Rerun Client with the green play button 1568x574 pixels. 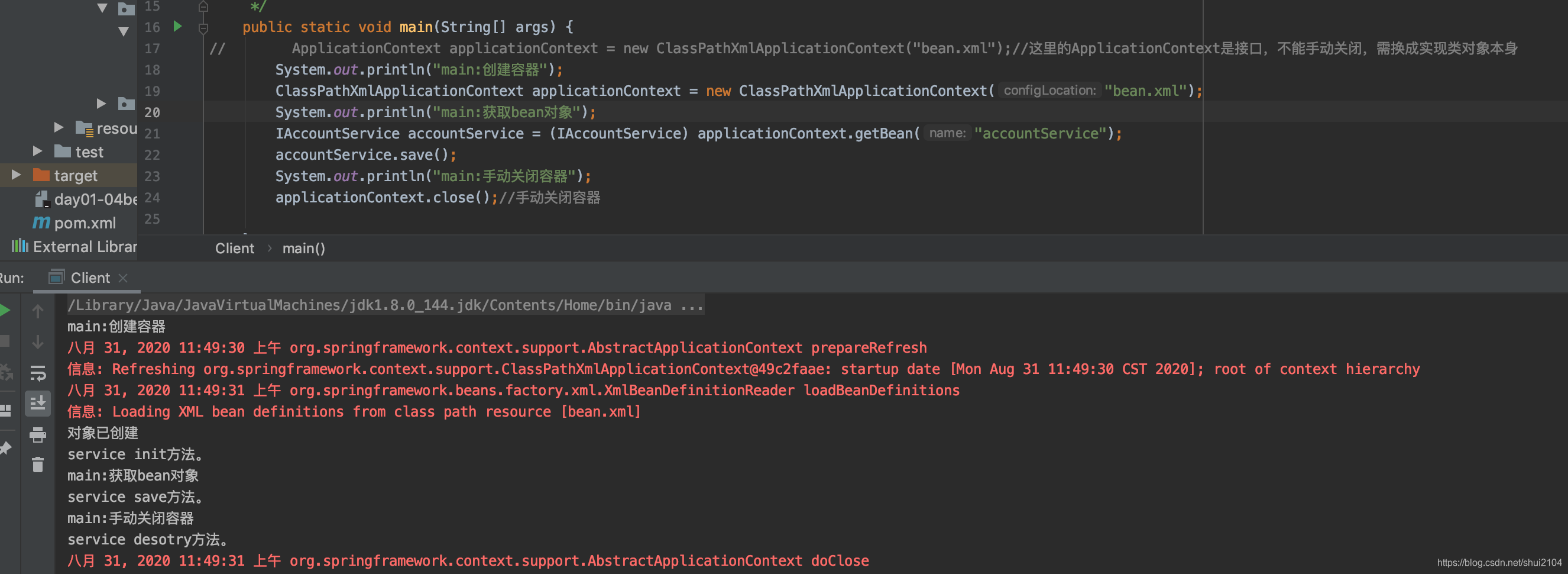(5, 311)
